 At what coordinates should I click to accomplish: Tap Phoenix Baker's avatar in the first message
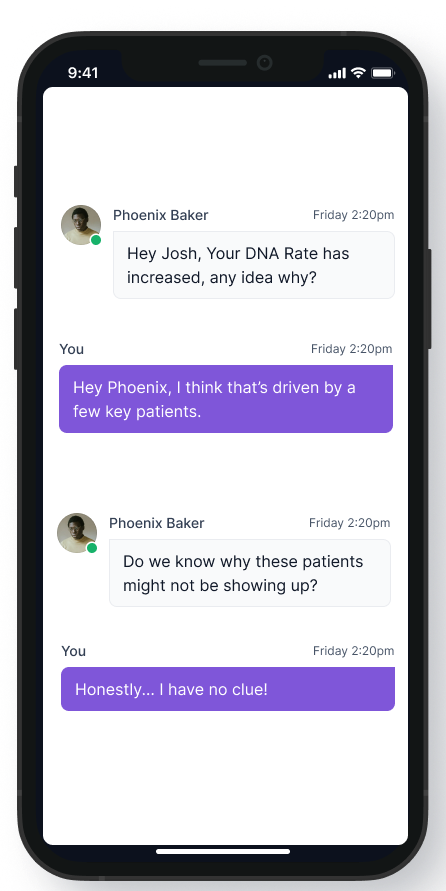coord(81,225)
